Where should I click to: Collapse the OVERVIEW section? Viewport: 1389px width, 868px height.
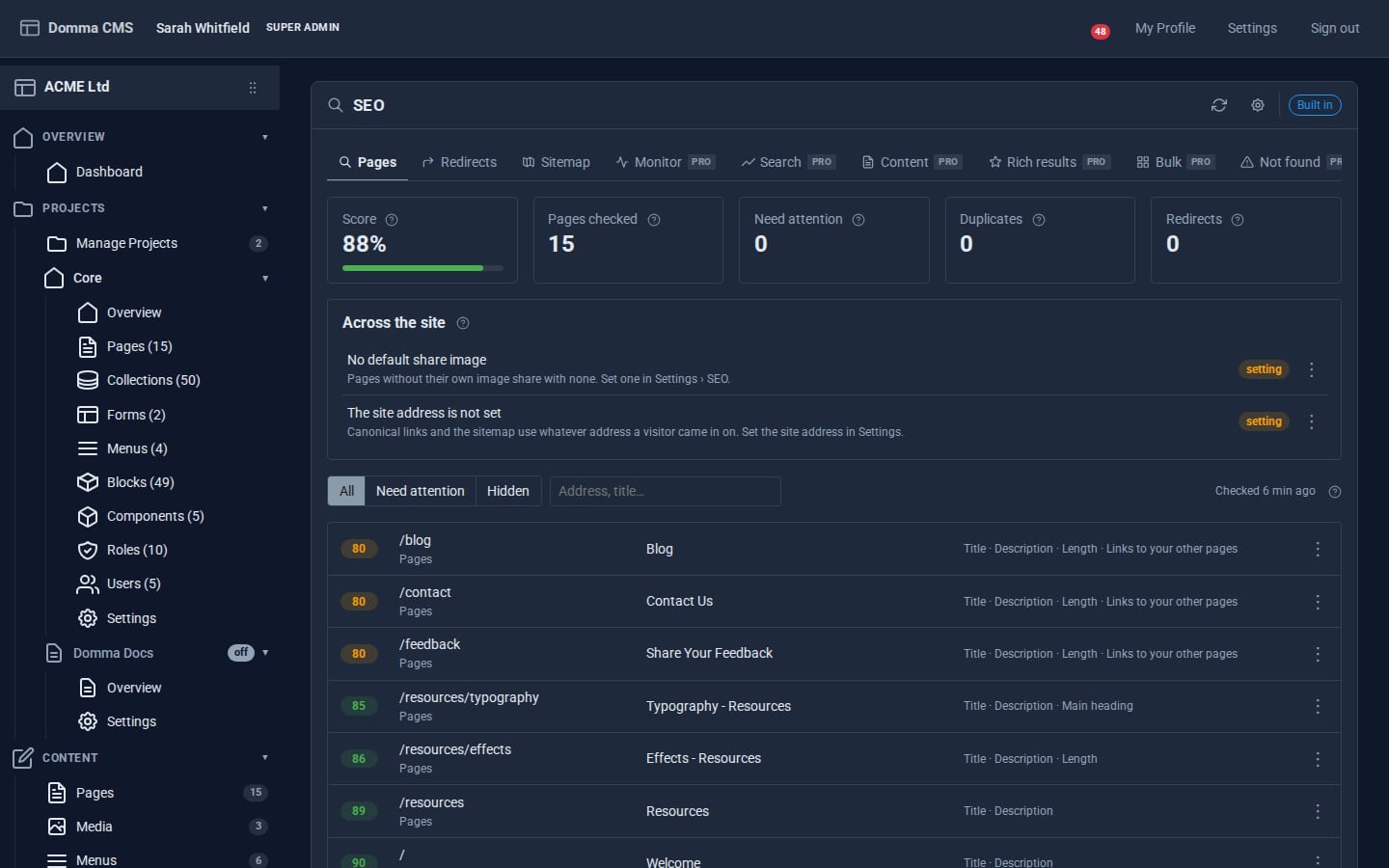[265, 137]
